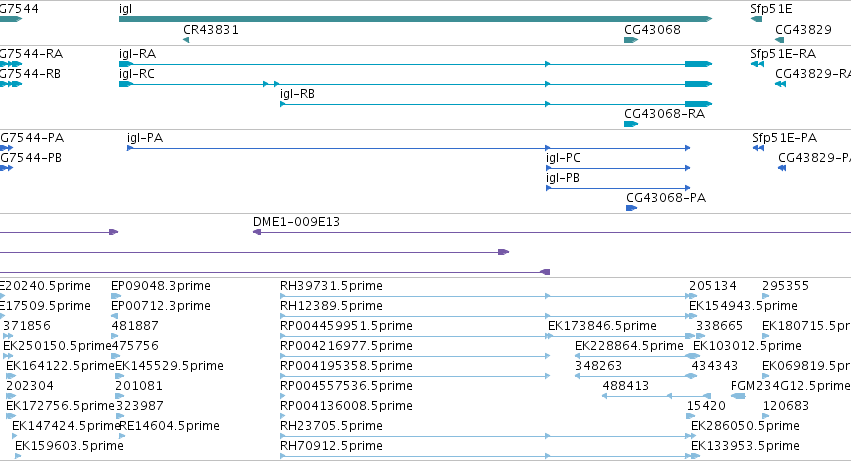Screen dimensions: 851x461
Task: Select feature label 338665
Action: click(x=720, y=326)
